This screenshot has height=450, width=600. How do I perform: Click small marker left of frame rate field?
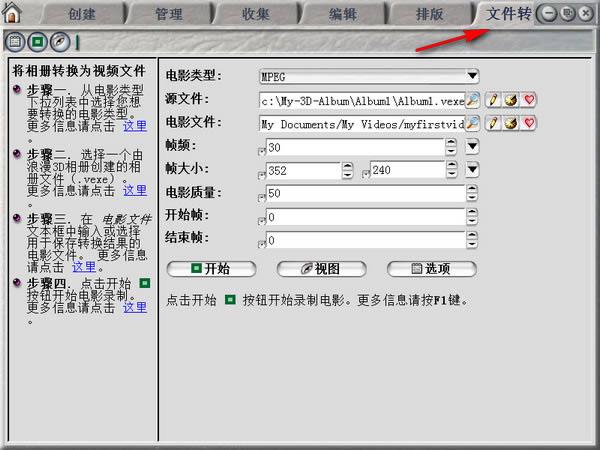[262, 152]
